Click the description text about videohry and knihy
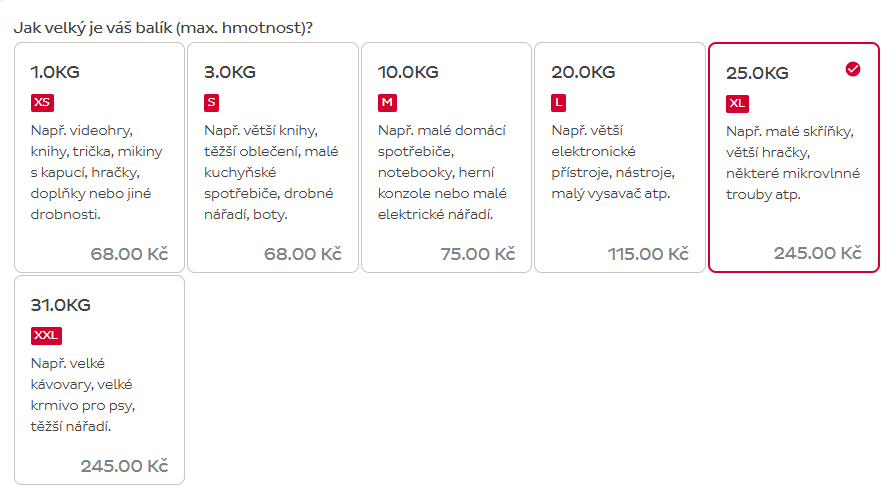 (96, 172)
